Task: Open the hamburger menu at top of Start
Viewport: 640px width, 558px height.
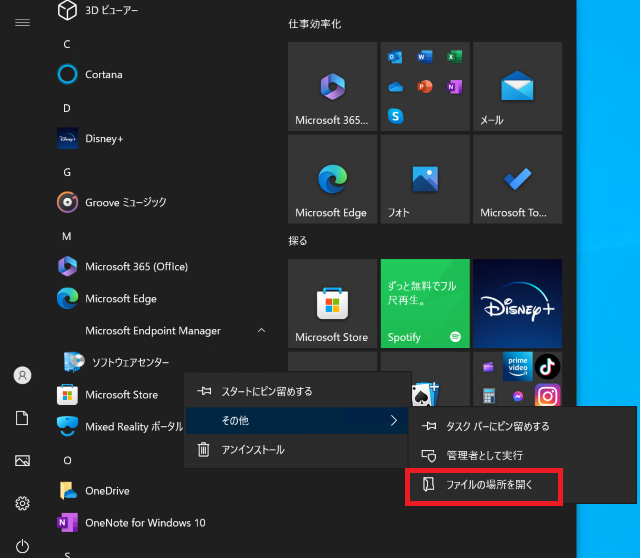Action: [x=22, y=23]
